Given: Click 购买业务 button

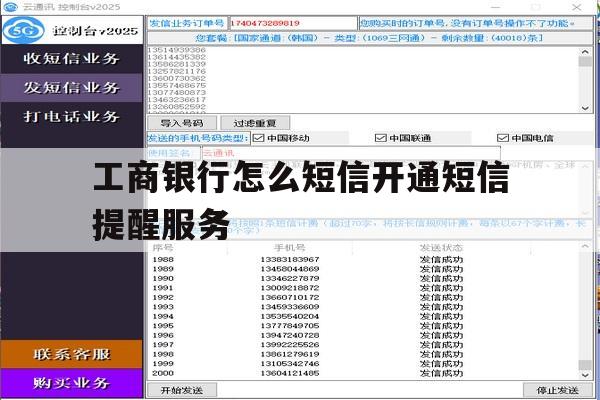Looking at the screenshot, I should tap(72, 383).
